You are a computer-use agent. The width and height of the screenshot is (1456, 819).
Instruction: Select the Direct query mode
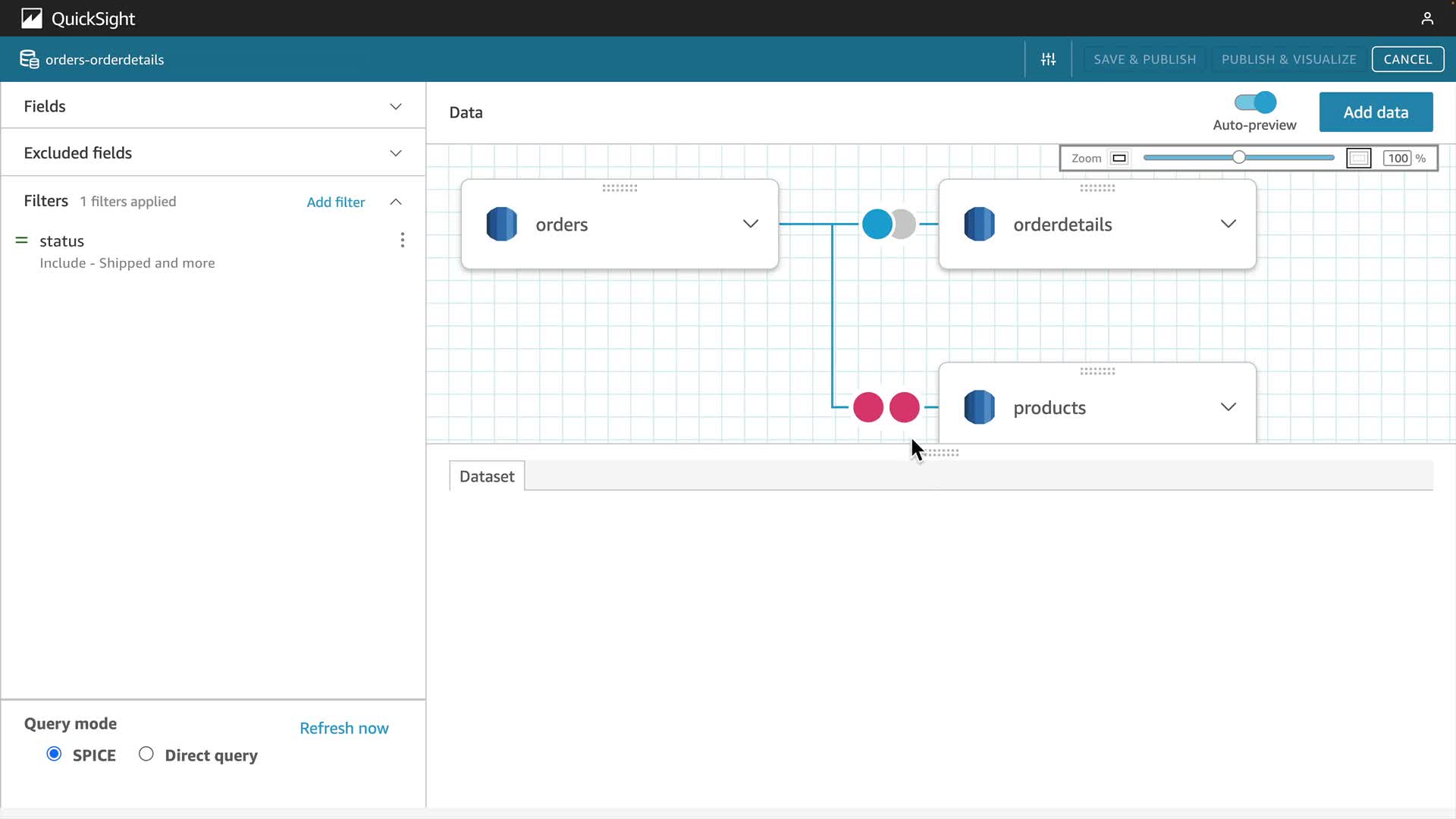pyautogui.click(x=146, y=755)
